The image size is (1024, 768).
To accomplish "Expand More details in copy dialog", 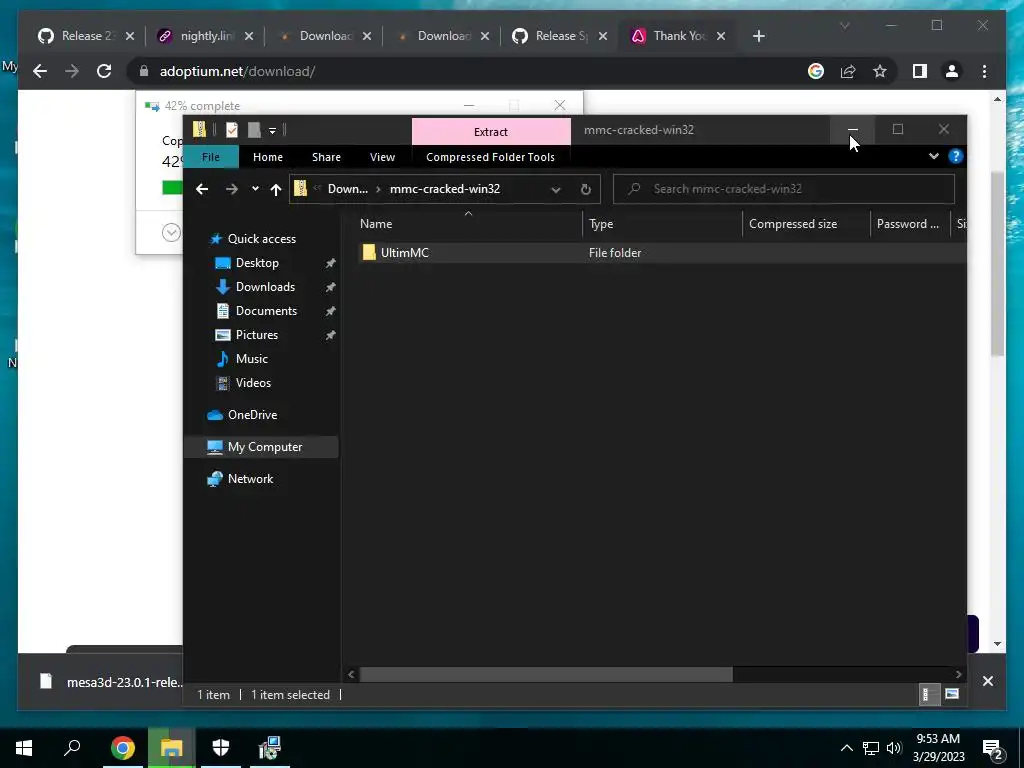I will coord(171,232).
